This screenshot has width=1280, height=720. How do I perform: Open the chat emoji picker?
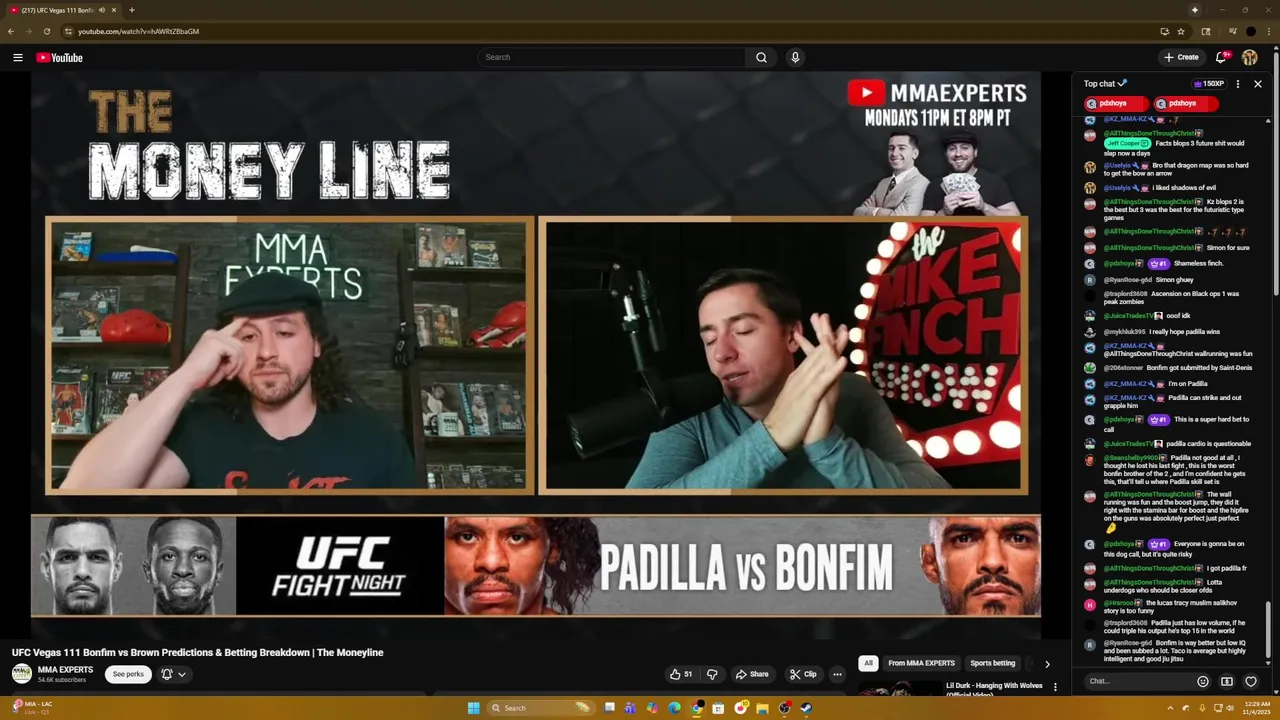click(1203, 681)
